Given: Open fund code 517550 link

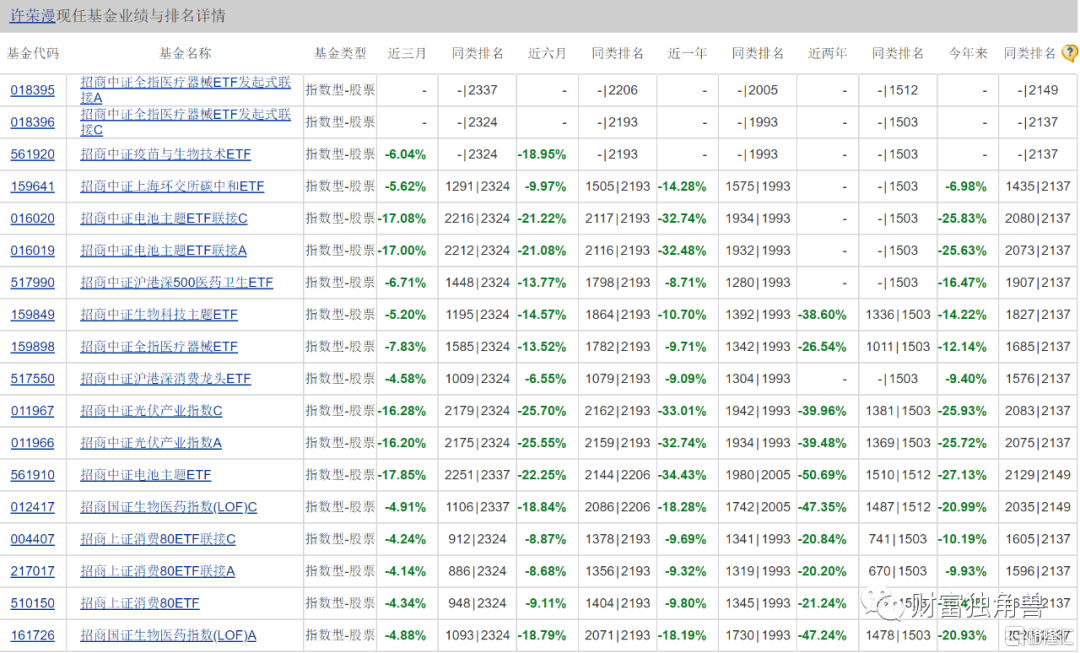Looking at the screenshot, I should click(32, 379).
